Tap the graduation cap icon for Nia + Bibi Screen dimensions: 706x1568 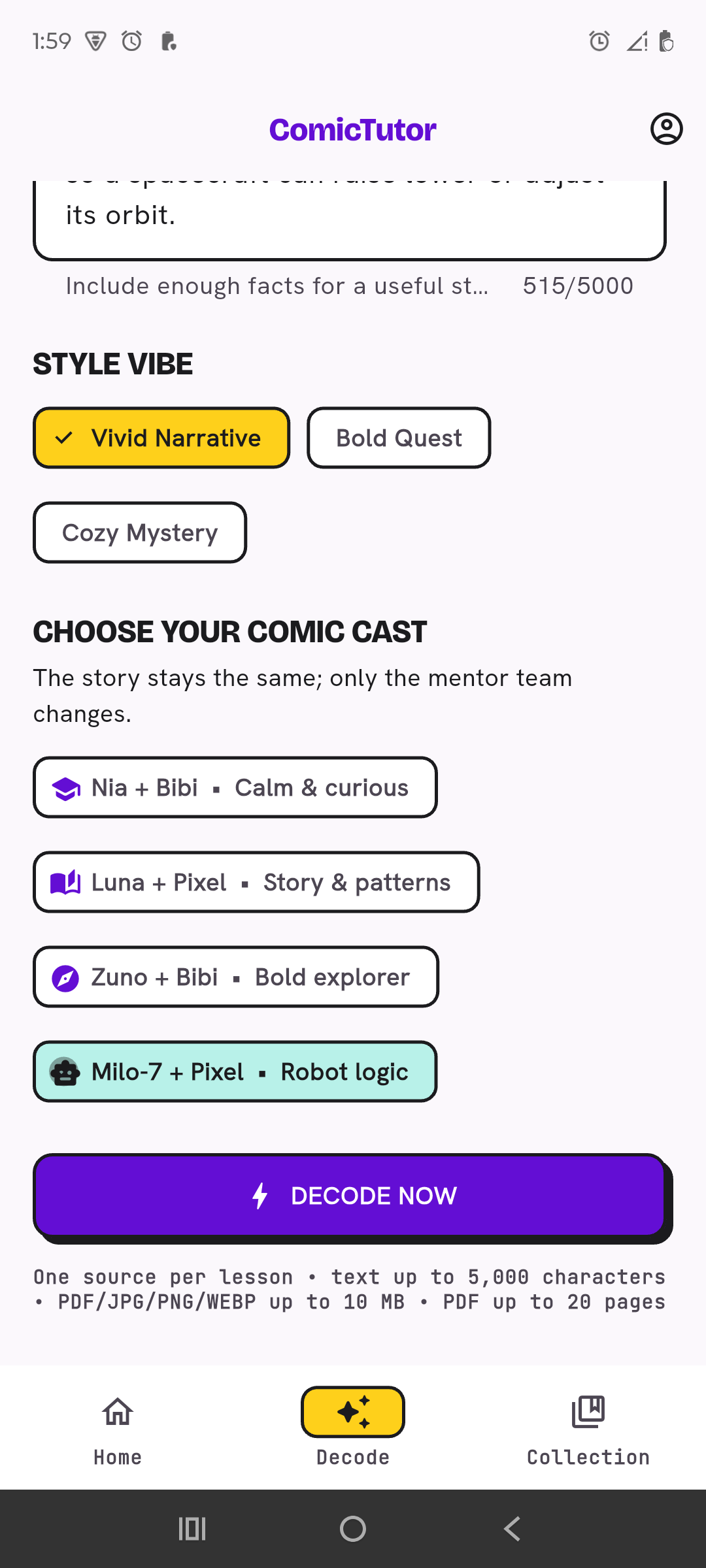(x=66, y=789)
